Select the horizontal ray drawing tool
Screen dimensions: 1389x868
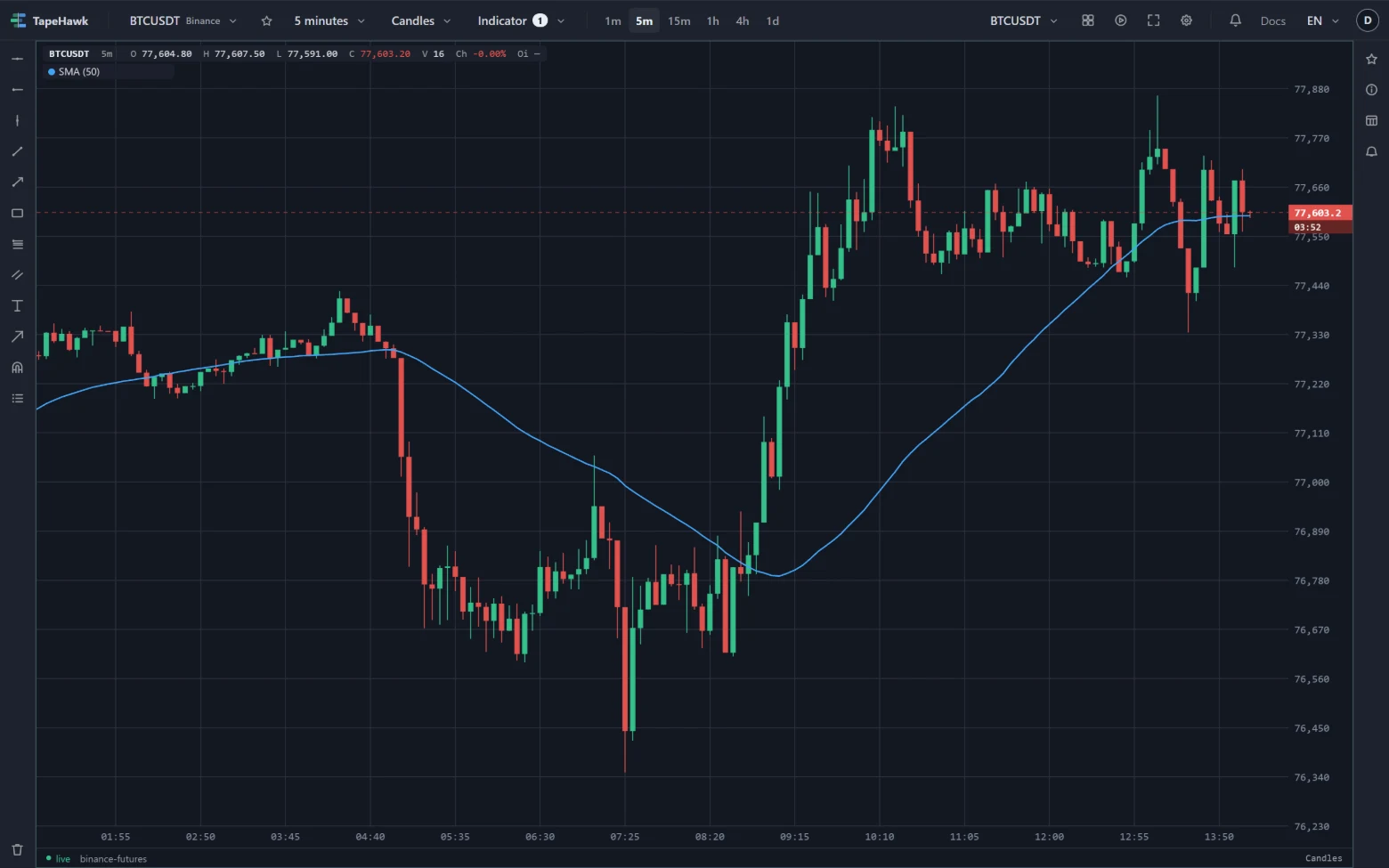[17, 90]
